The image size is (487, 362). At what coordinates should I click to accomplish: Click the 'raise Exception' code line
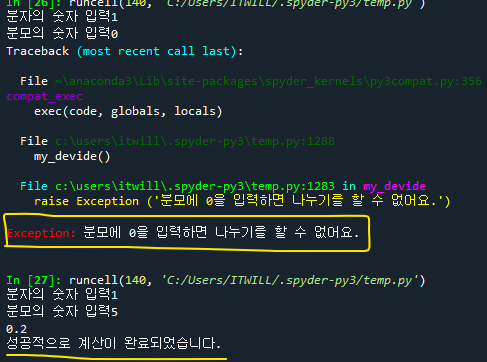click(242, 201)
